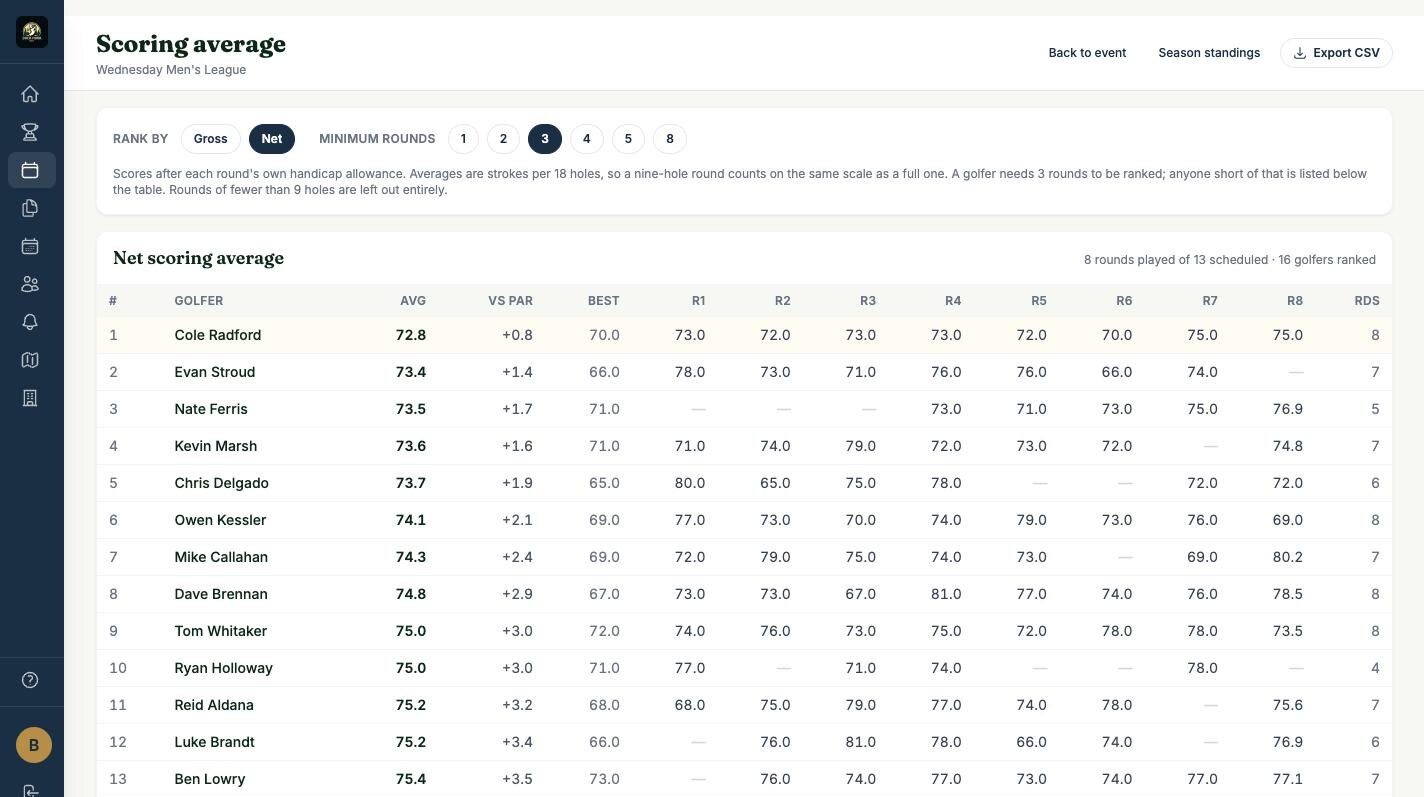The width and height of the screenshot is (1424, 797).
Task: Rank by Net scores
Action: [272, 139]
